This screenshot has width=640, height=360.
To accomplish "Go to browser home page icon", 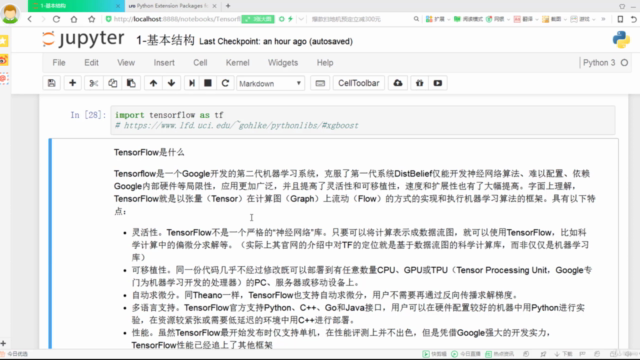I will pyautogui.click(x=74, y=19).
